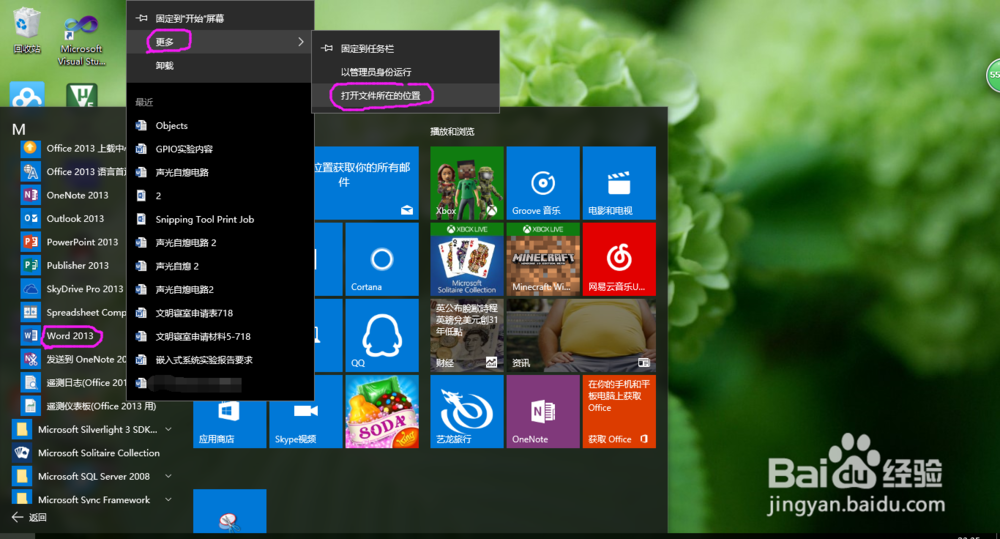Image resolution: width=1000 pixels, height=539 pixels.
Task: Click the Office 2013 language preferences icon
Action: coord(30,172)
